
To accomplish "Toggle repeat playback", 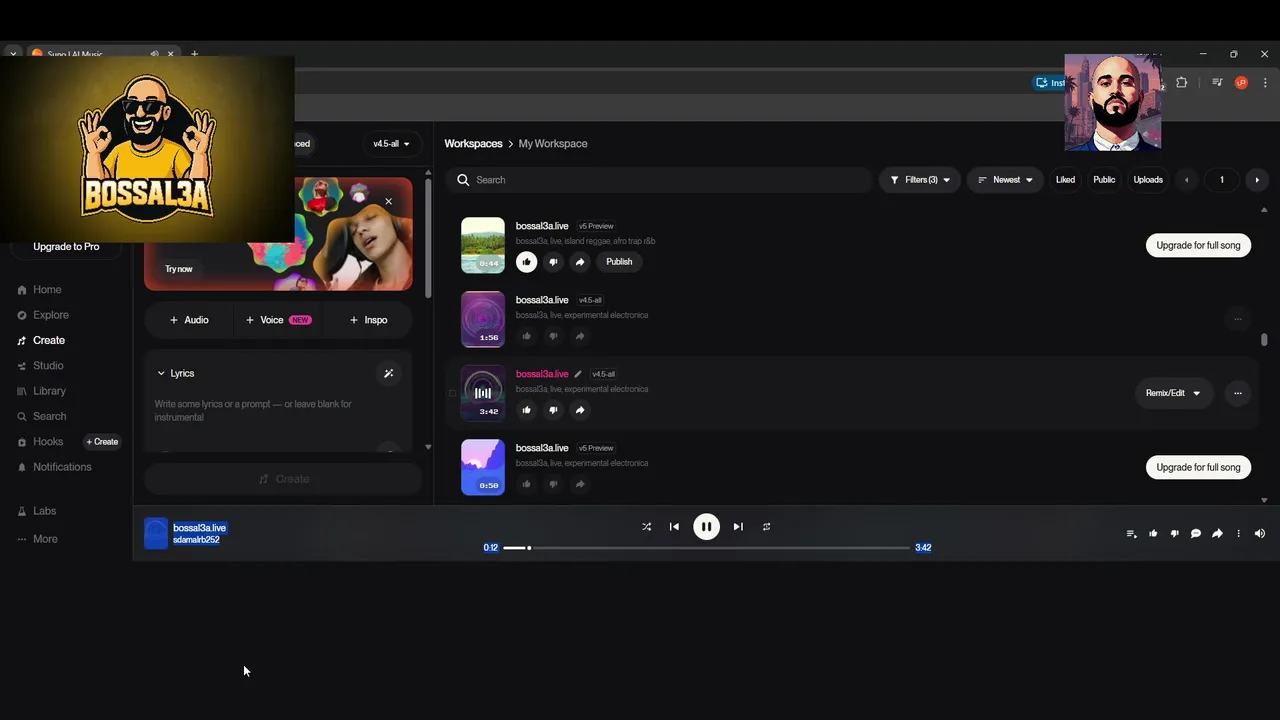I will 766,527.
